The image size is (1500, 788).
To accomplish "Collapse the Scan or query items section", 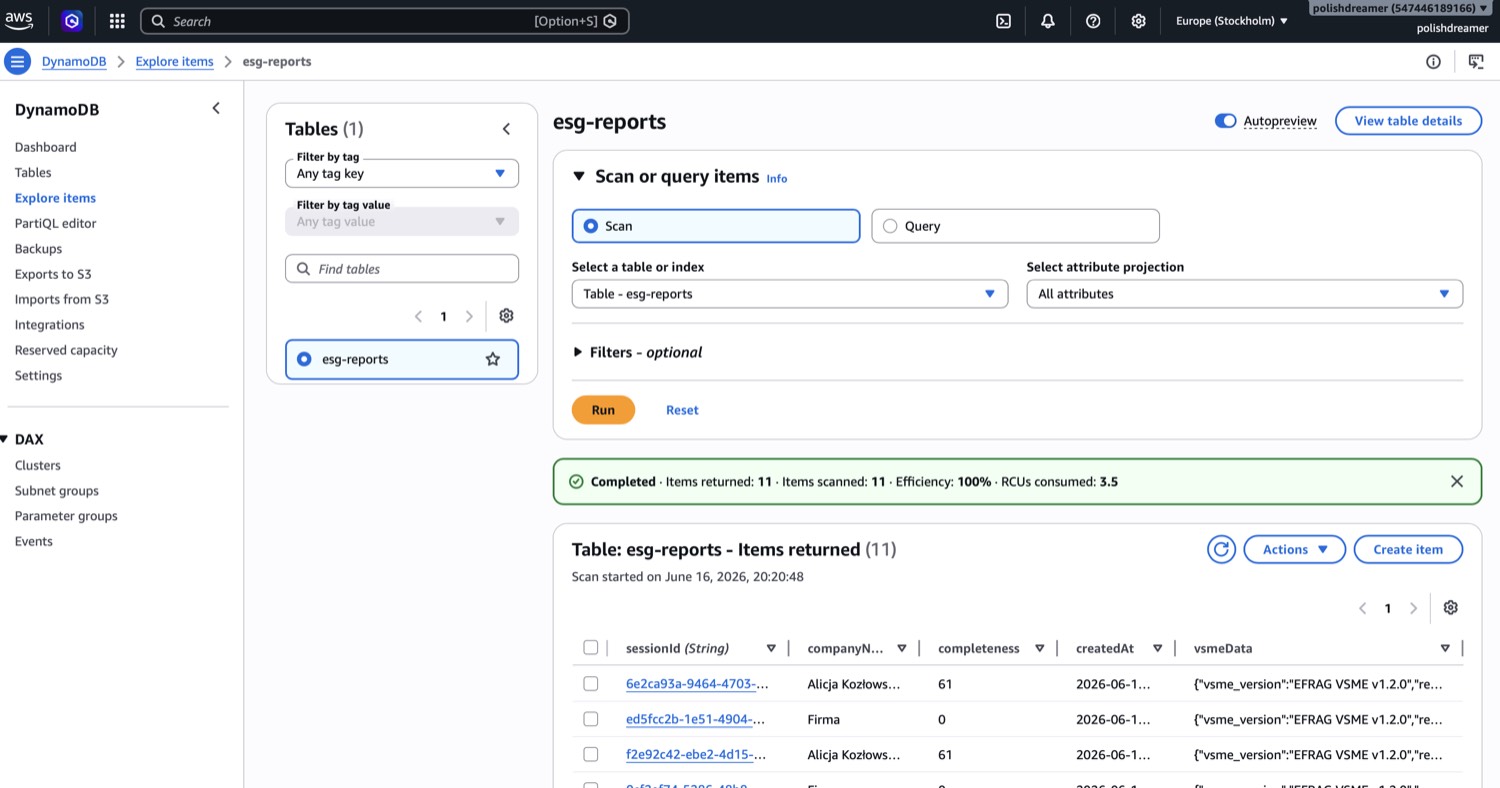I will [x=578, y=177].
